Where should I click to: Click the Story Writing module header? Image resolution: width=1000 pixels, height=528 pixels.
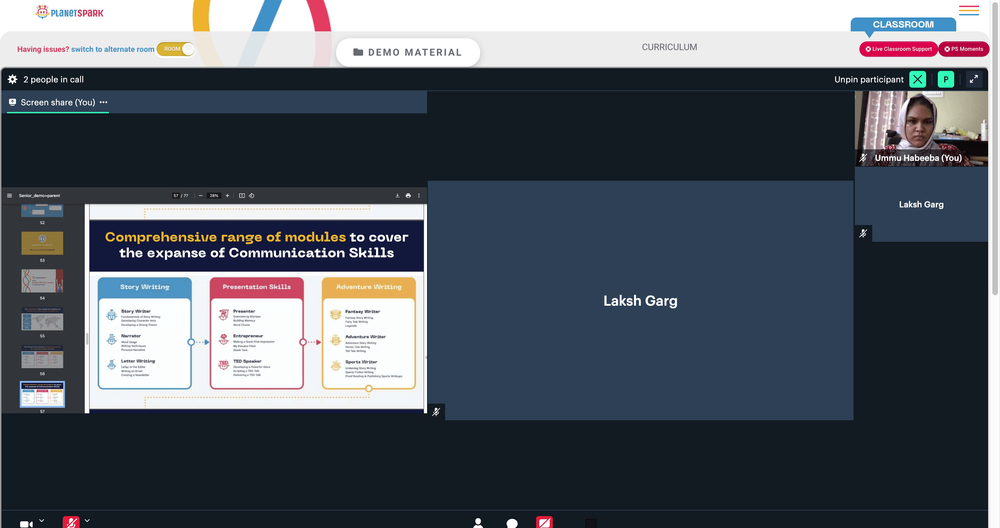click(145, 287)
